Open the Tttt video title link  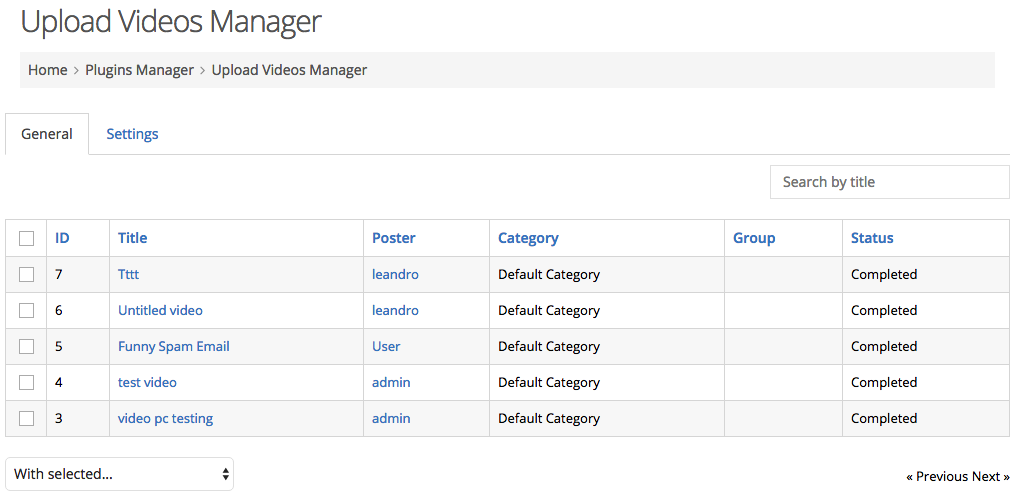[129, 275]
